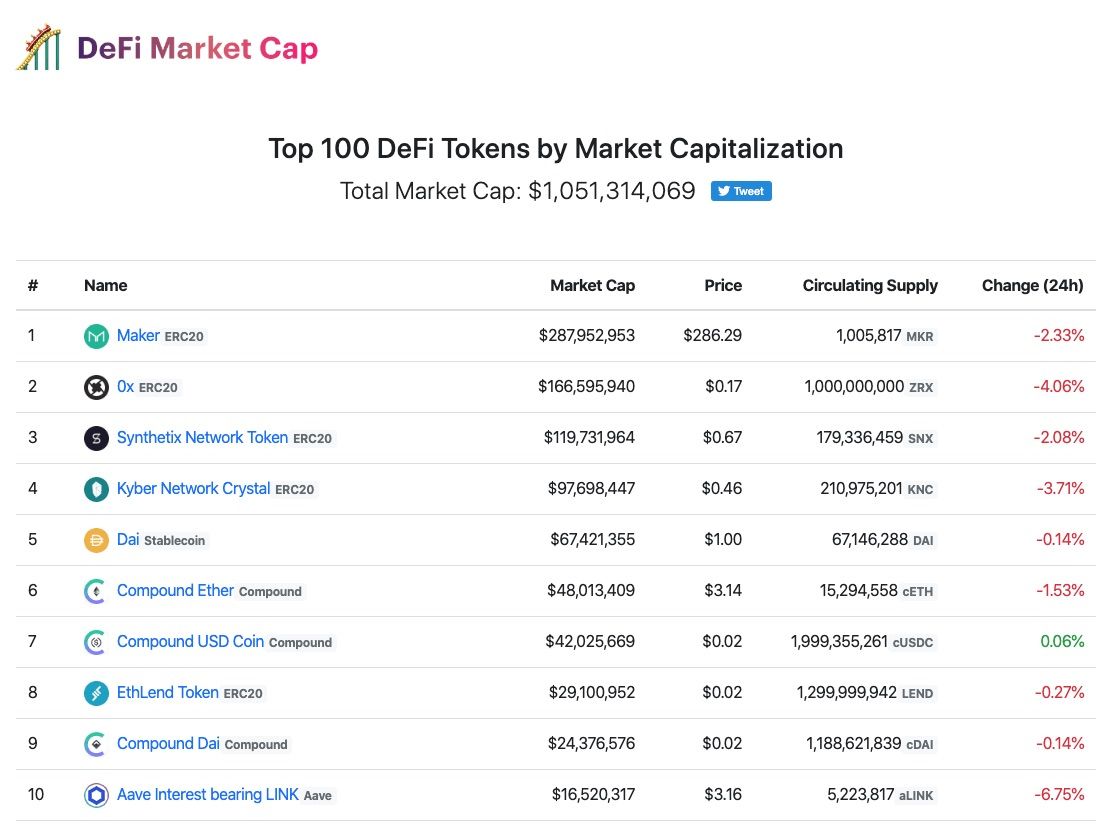Click the Synthetix Network Token link
Screen dimensions: 1105x825
pos(200,437)
